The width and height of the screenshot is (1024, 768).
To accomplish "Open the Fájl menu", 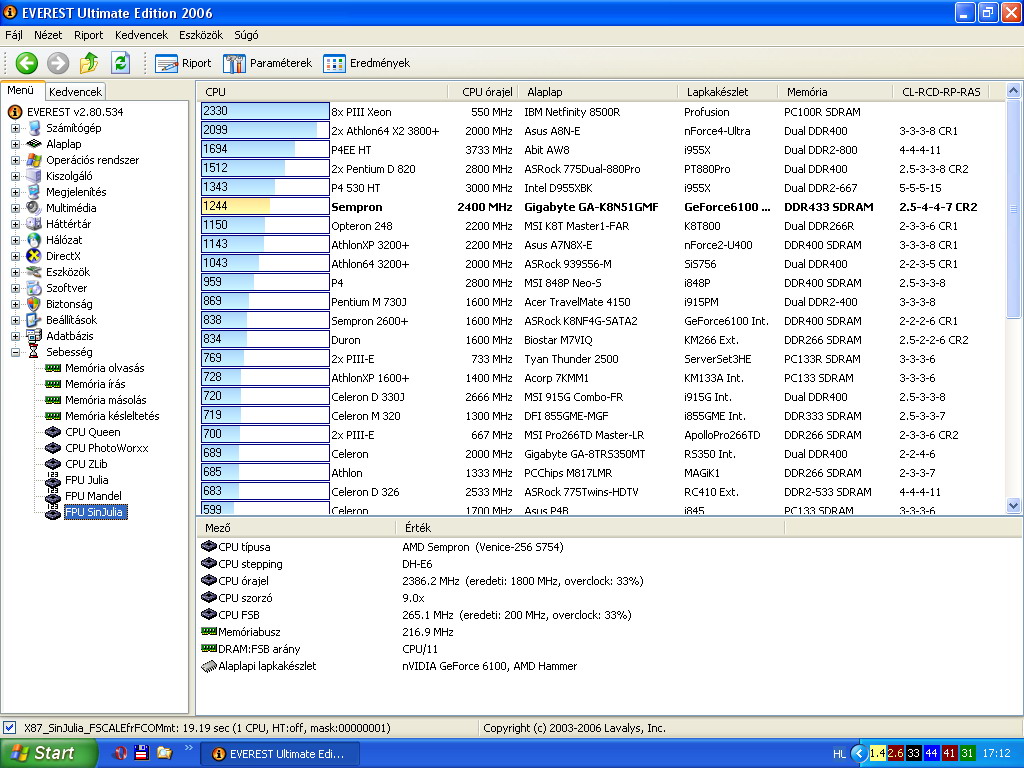I will point(14,35).
